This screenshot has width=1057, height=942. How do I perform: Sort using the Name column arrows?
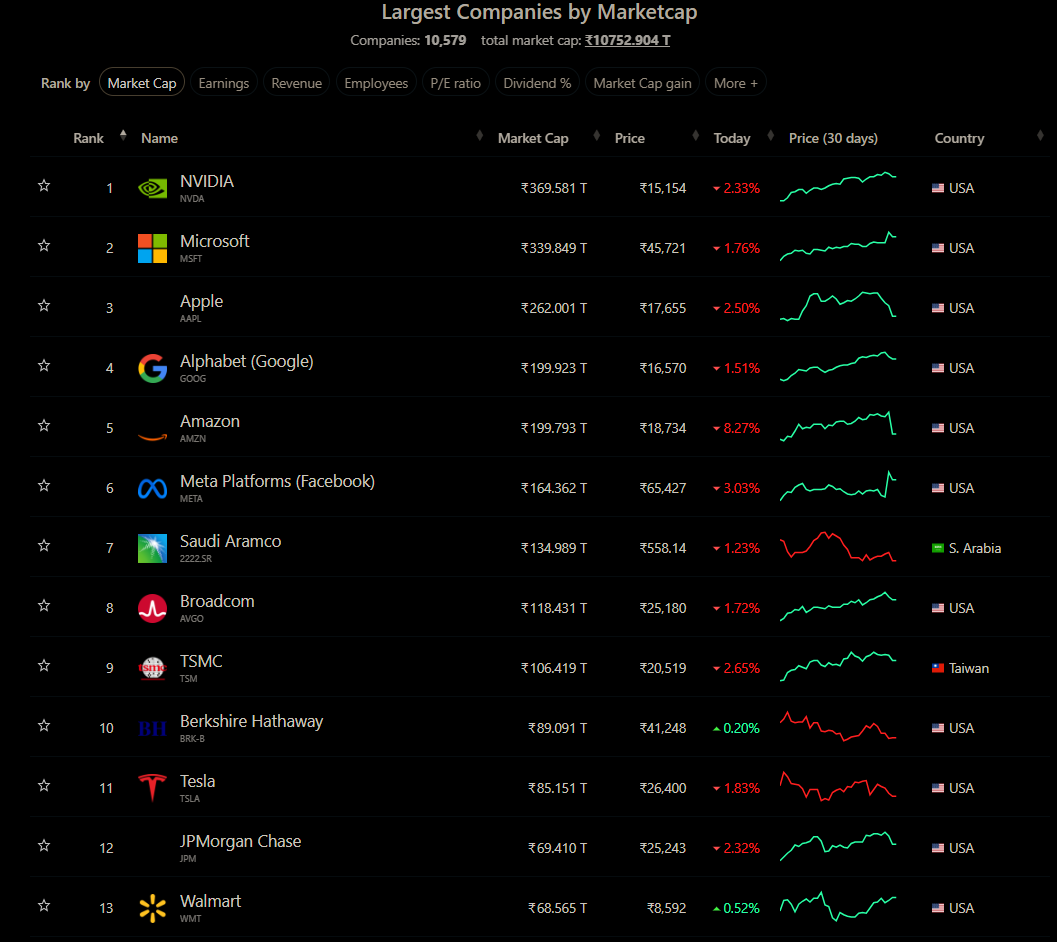point(479,136)
